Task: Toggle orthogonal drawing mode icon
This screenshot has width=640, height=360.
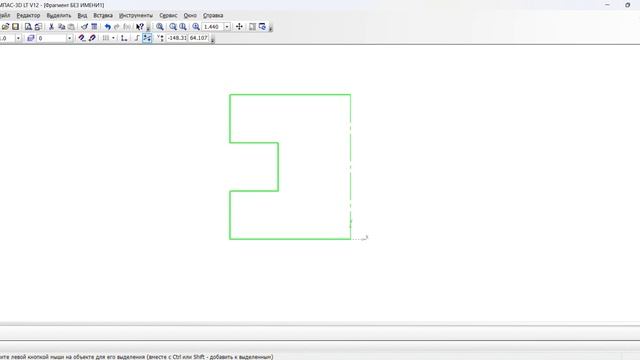Action: (137, 38)
